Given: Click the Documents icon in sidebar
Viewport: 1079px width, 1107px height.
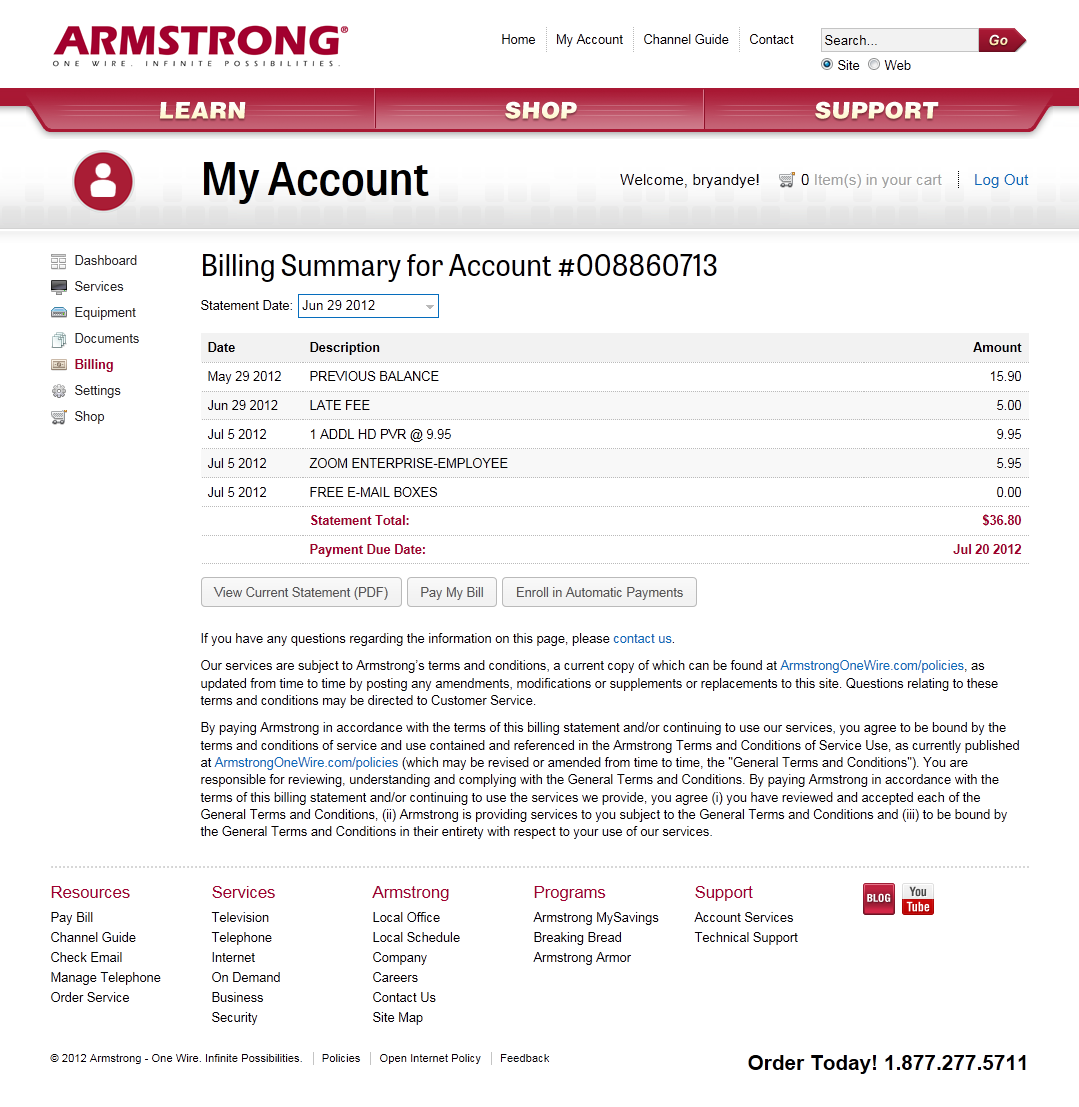Looking at the screenshot, I should [x=59, y=339].
